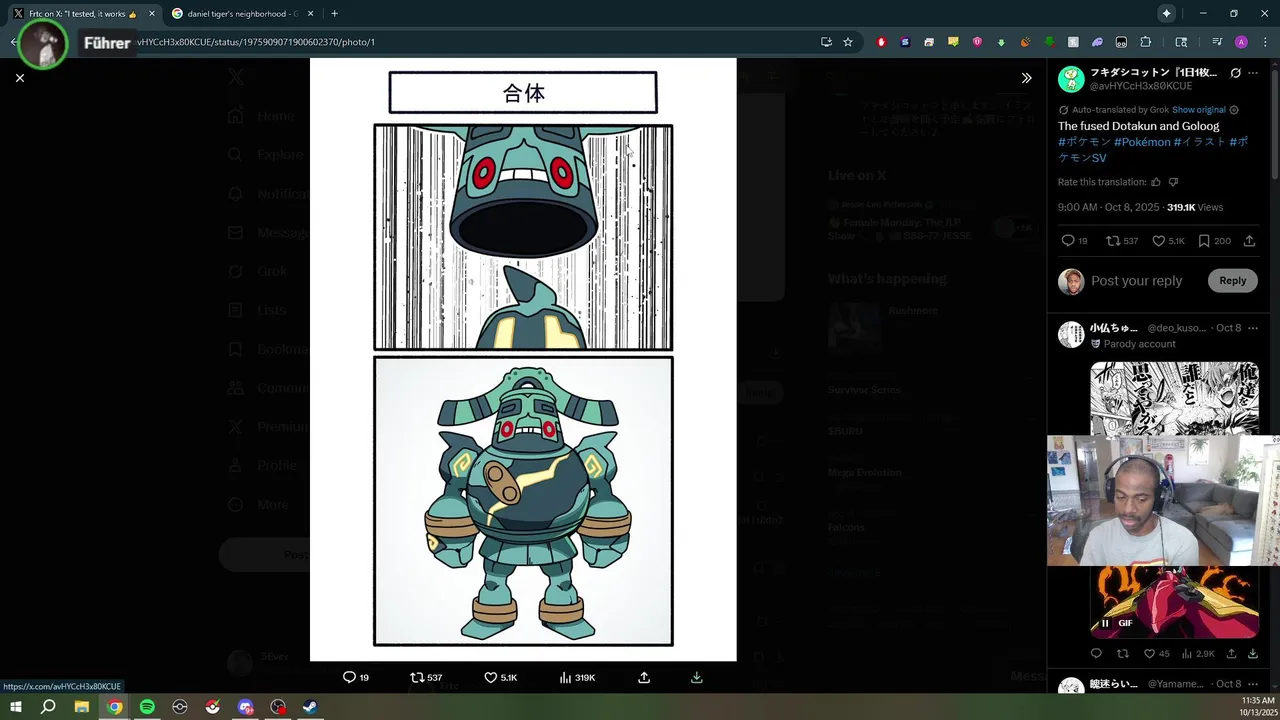
Task: Click the Gemini sparkle button in title bar
Action: coord(1166,13)
